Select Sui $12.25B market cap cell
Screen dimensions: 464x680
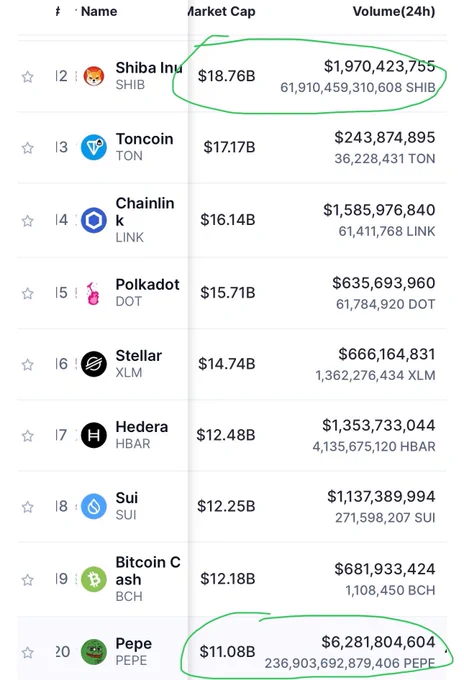point(226,506)
